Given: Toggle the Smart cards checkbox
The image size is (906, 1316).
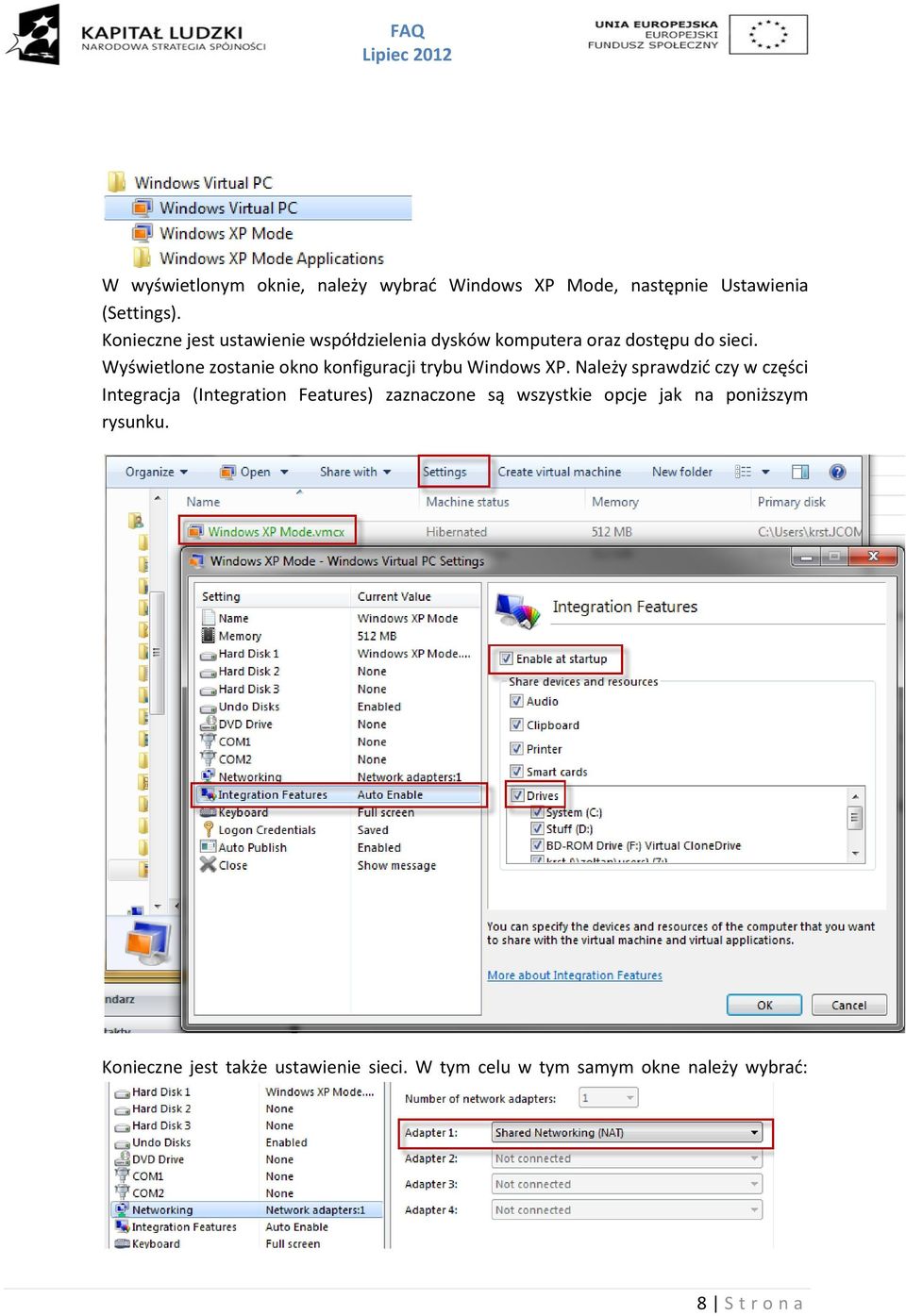Looking at the screenshot, I should point(516,772).
